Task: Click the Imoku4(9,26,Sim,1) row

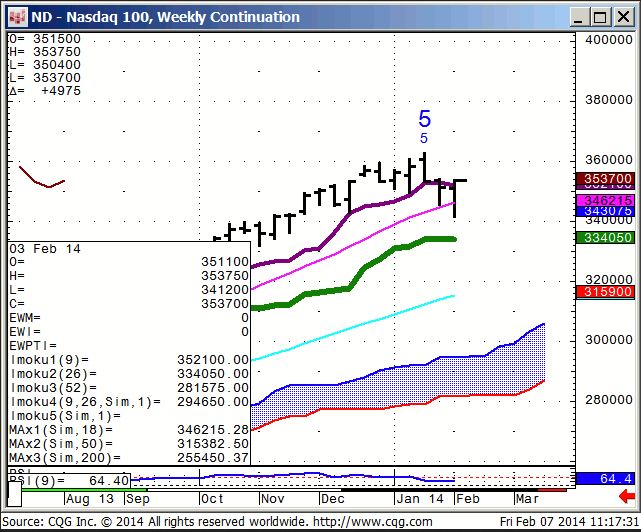Action: pyautogui.click(x=129, y=402)
